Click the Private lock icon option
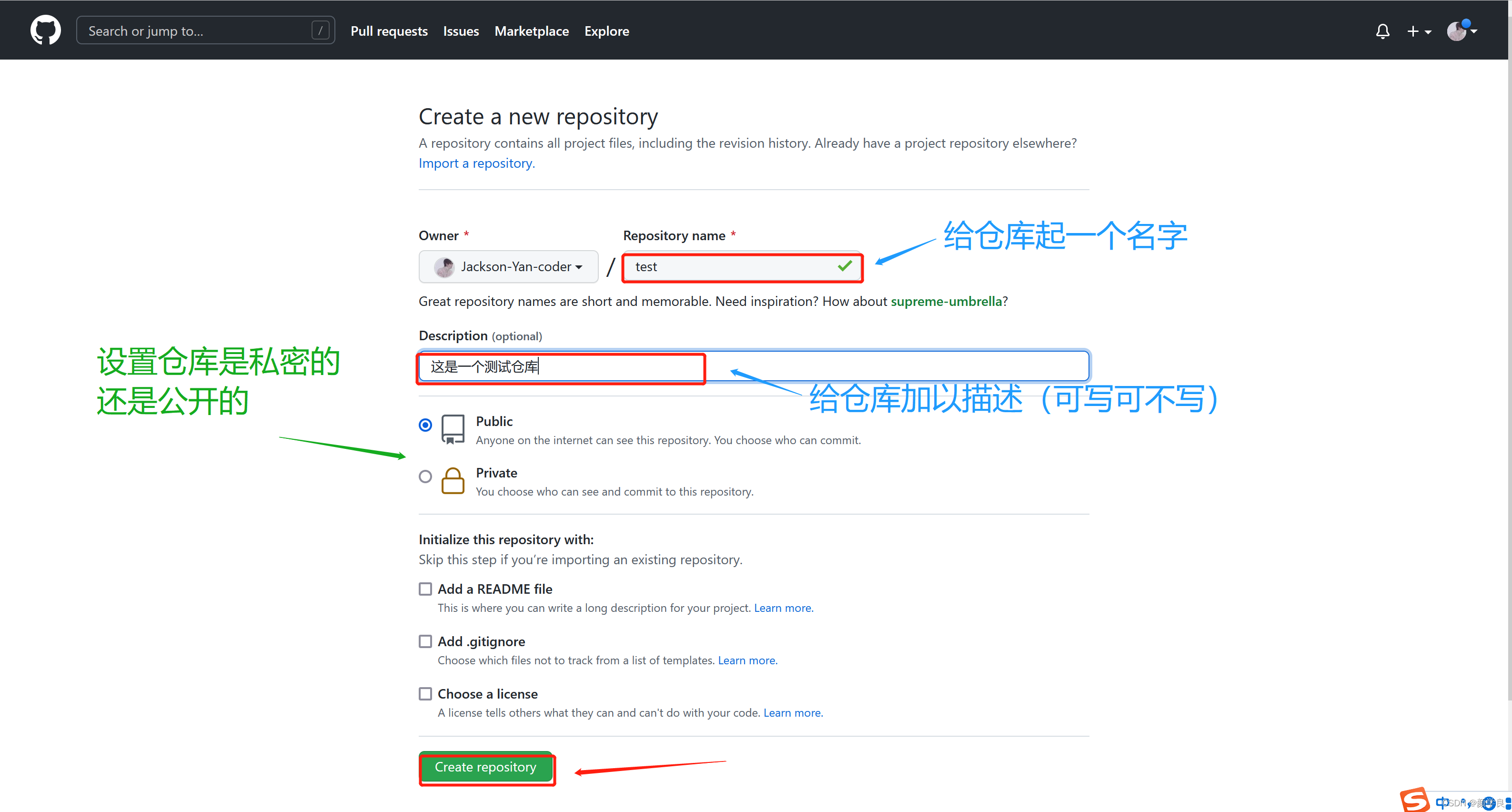This screenshot has height=812, width=1512. coord(453,480)
